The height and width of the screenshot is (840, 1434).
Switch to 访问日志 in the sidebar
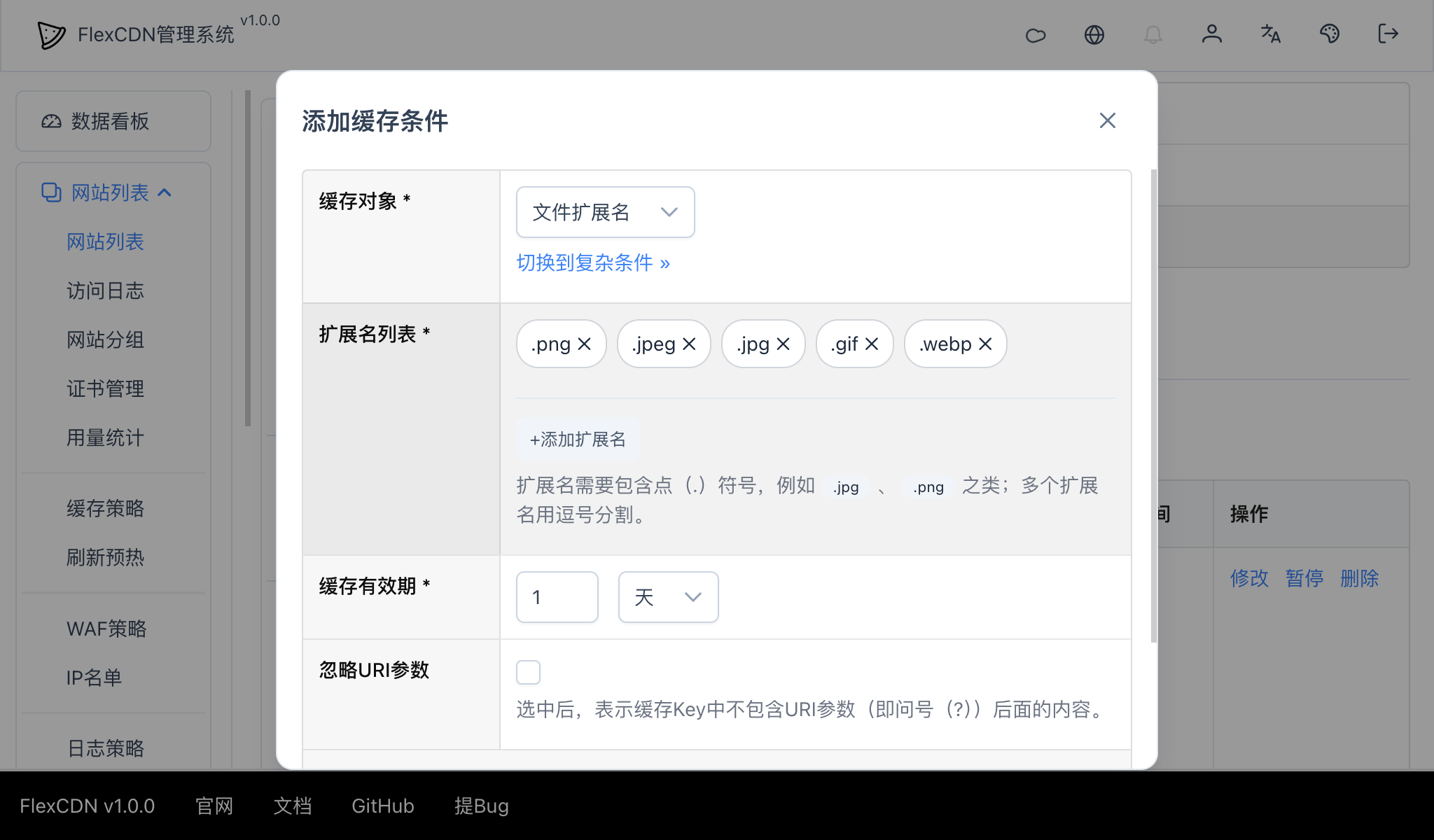point(105,291)
